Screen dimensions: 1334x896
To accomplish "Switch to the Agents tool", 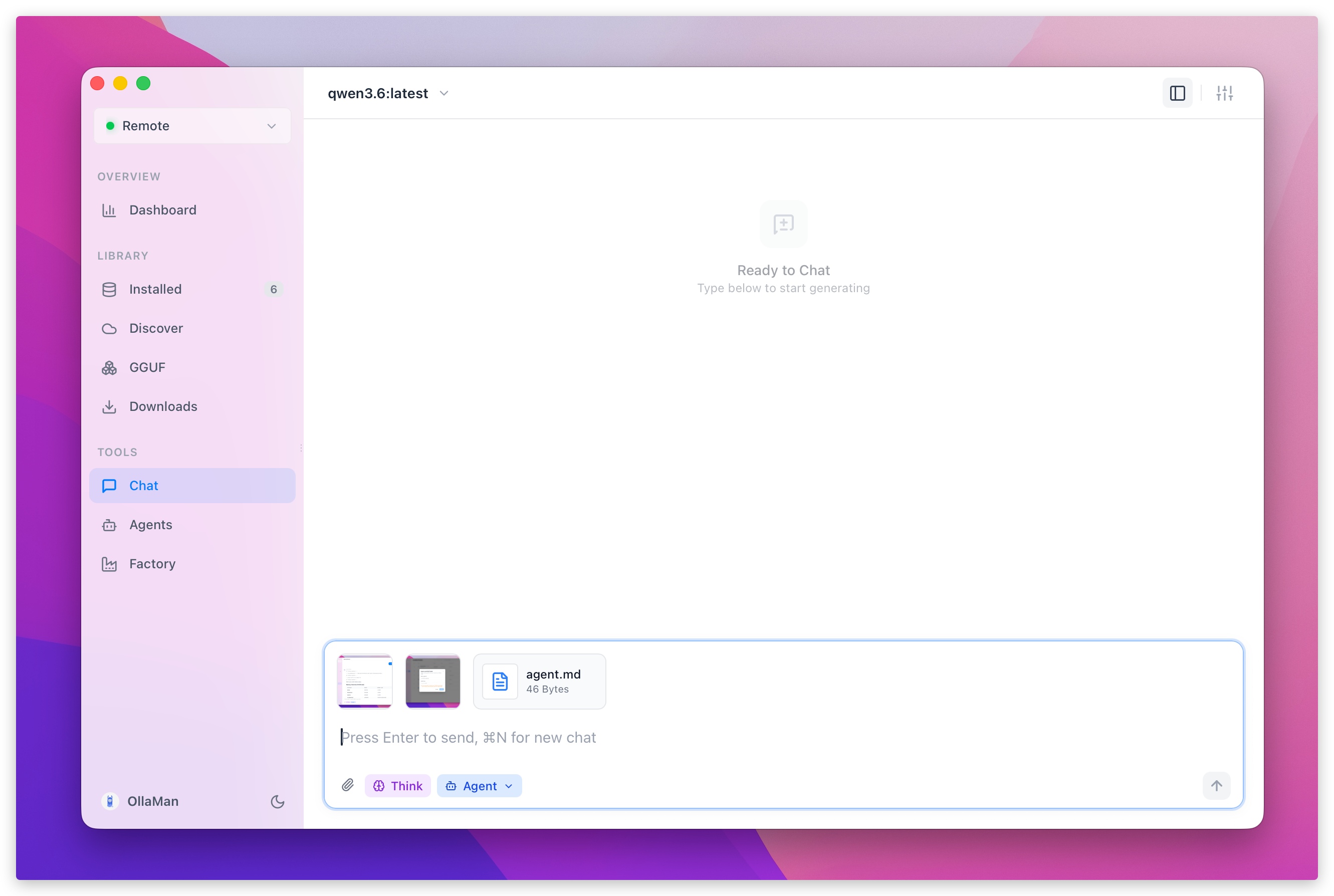I will (x=192, y=525).
